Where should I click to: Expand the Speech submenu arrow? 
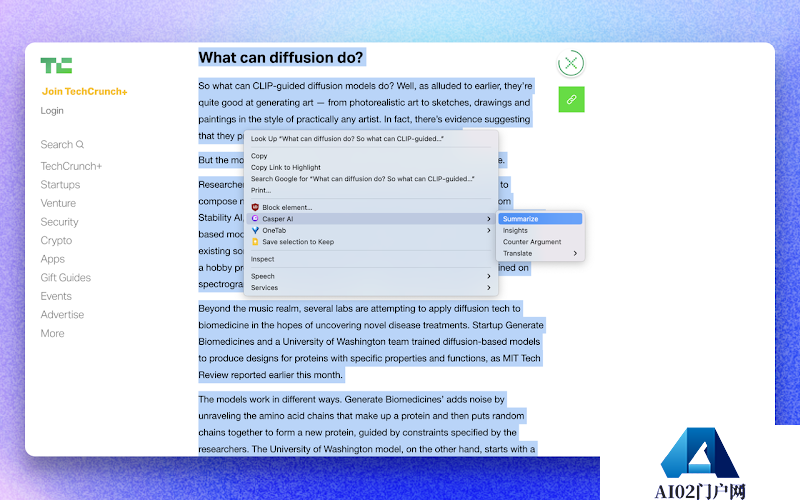point(489,276)
